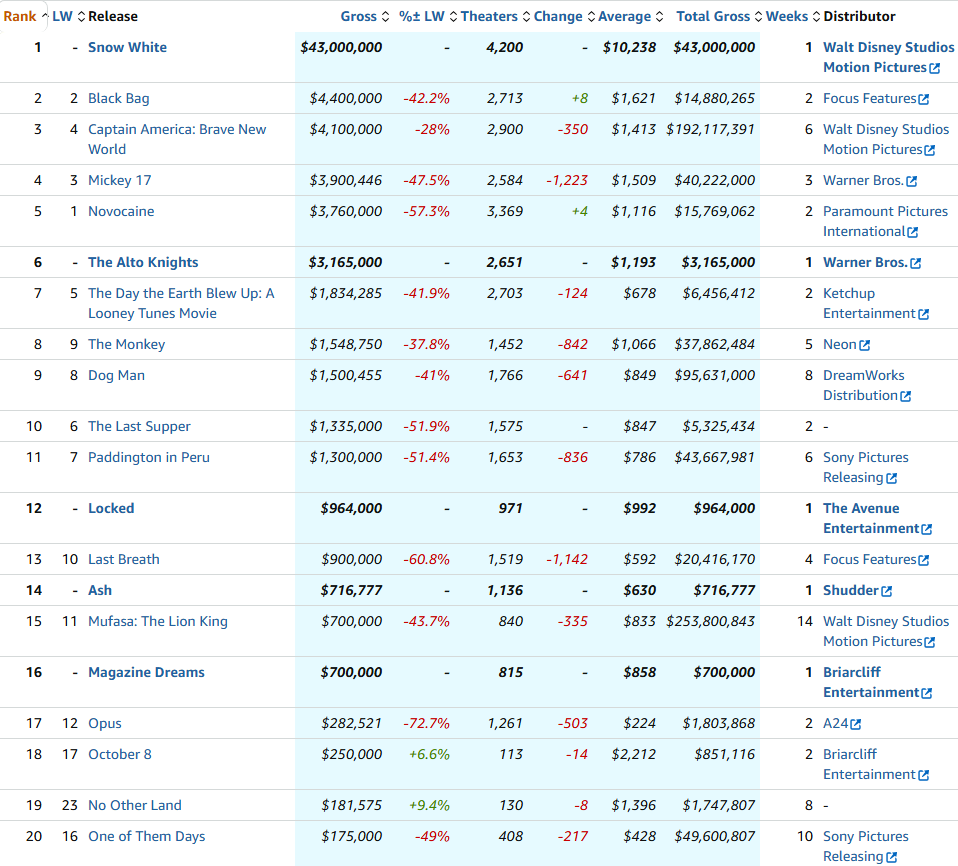The width and height of the screenshot is (958, 866).
Task: Click external link icon after Ketchup Entertainment
Action: pos(923,314)
